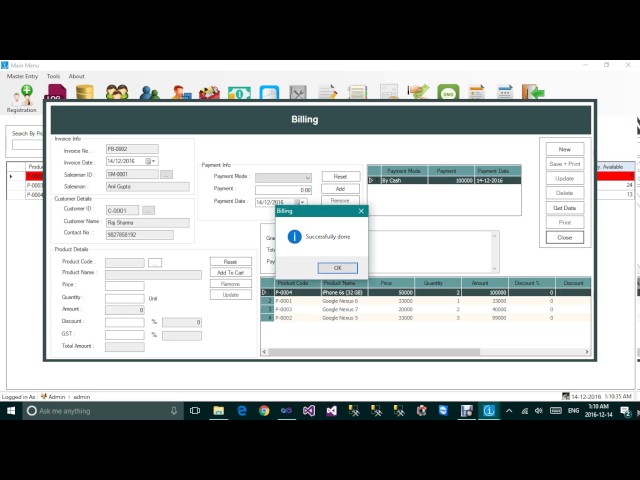
Task: Click the Save + Print button
Action: (565, 164)
